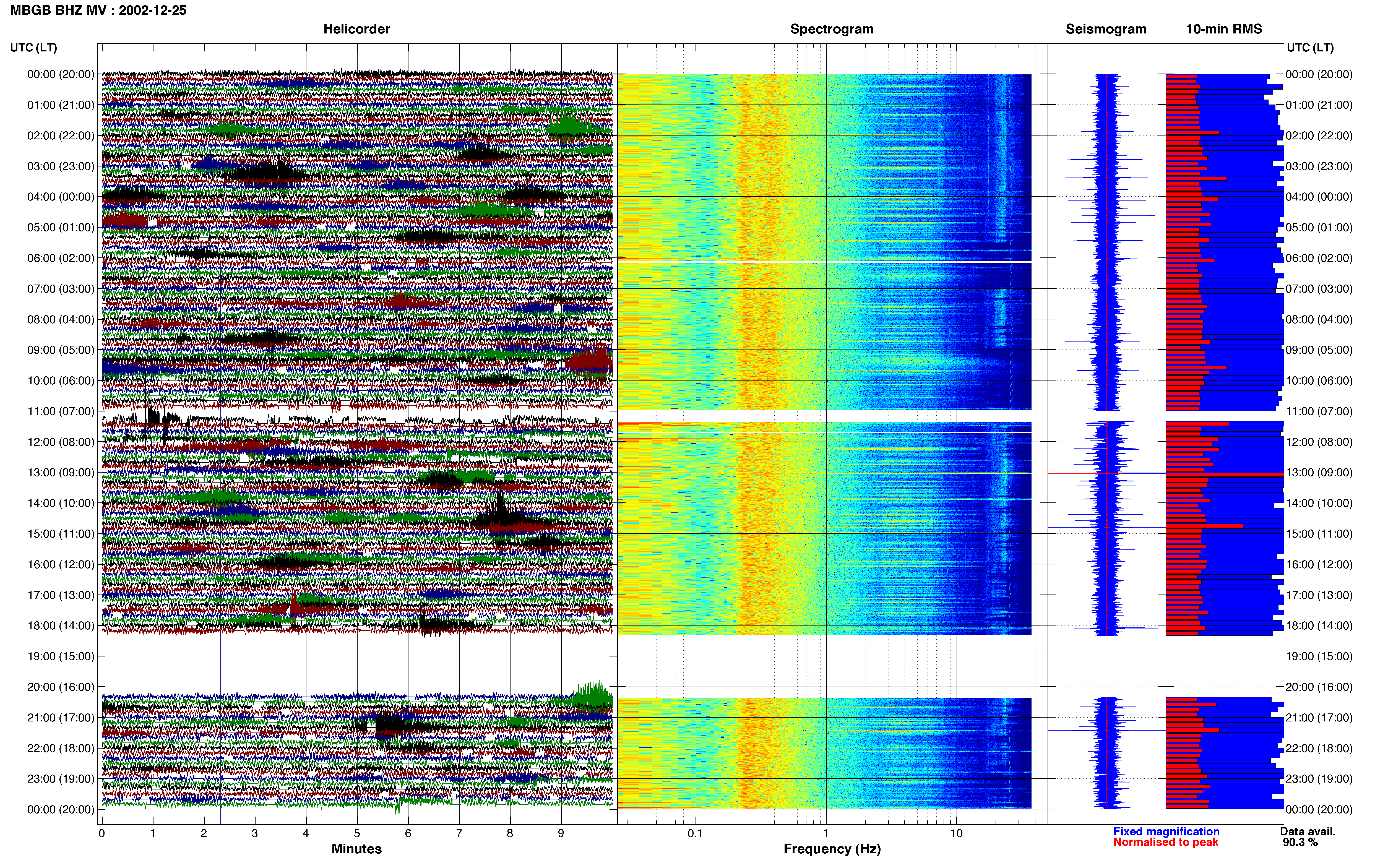Click the left axis tick 20:00 (16:00)
1388x868 pixels.
61,687
